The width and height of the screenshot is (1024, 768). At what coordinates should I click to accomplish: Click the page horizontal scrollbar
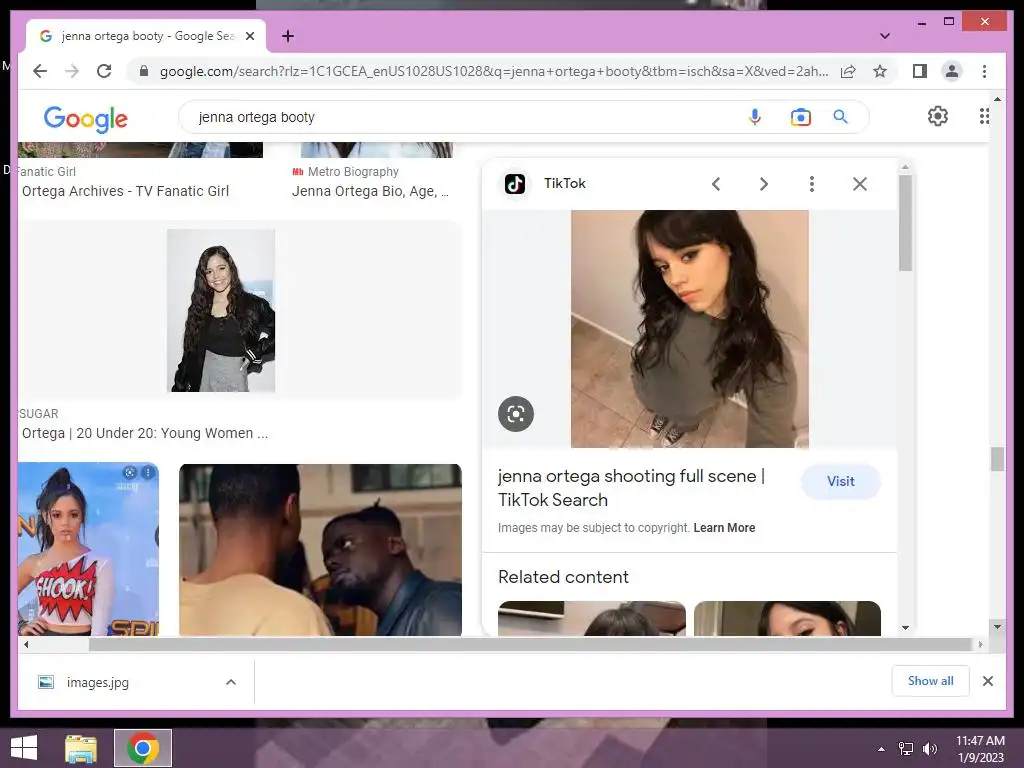[530, 645]
